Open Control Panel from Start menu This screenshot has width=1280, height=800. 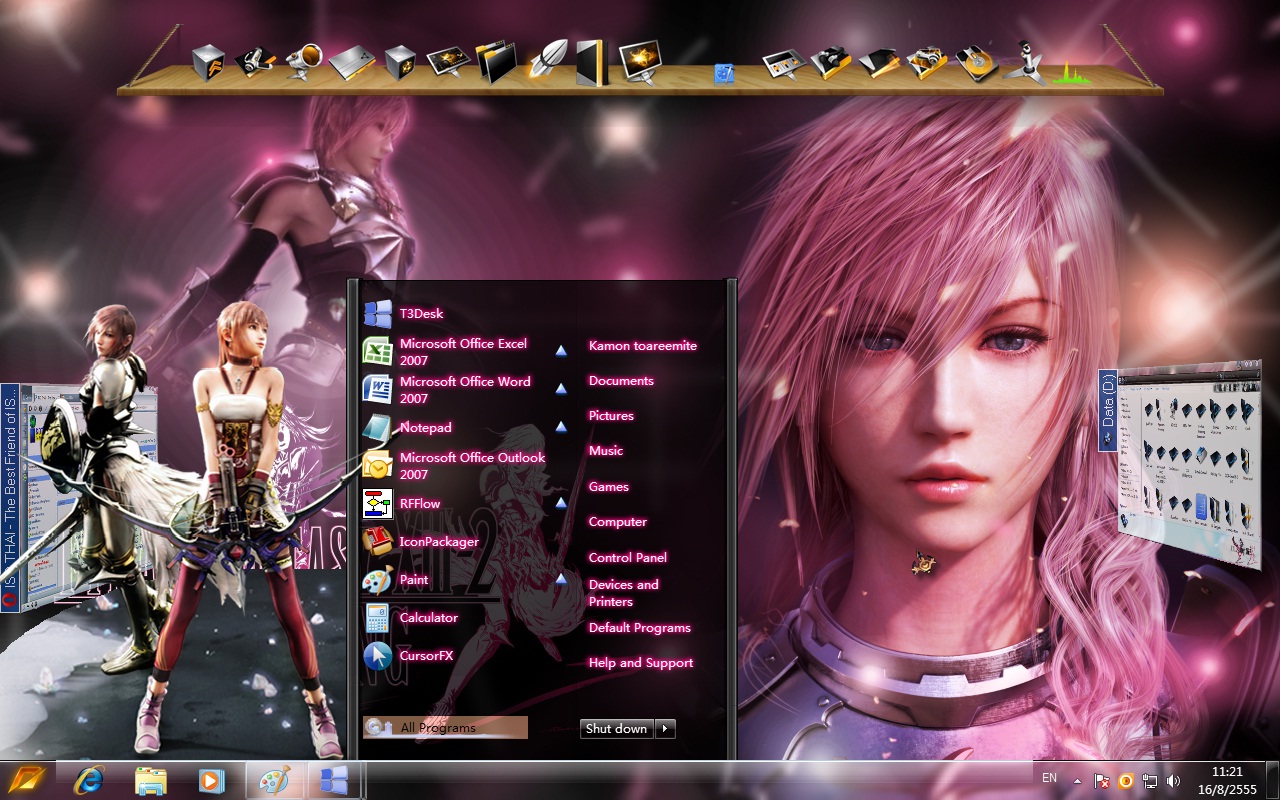click(x=627, y=558)
